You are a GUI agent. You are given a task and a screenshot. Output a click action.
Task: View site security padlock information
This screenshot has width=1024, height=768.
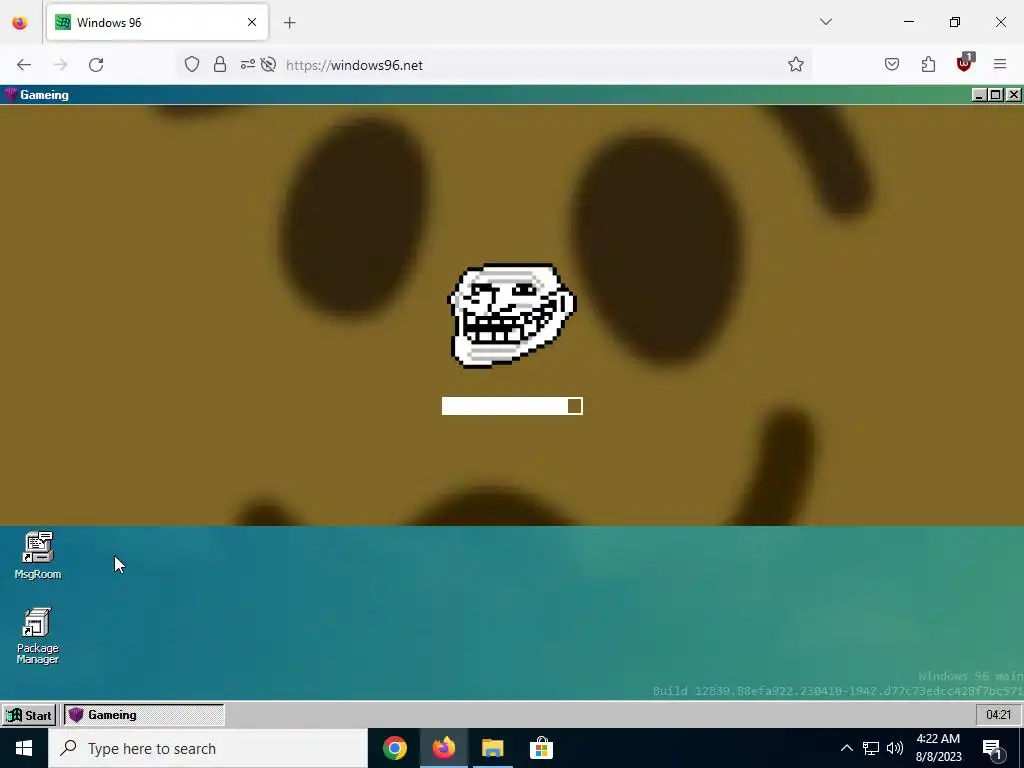click(x=220, y=65)
